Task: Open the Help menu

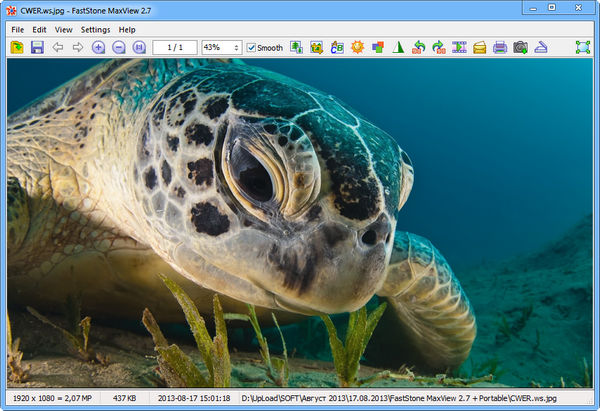Action: pos(127,30)
